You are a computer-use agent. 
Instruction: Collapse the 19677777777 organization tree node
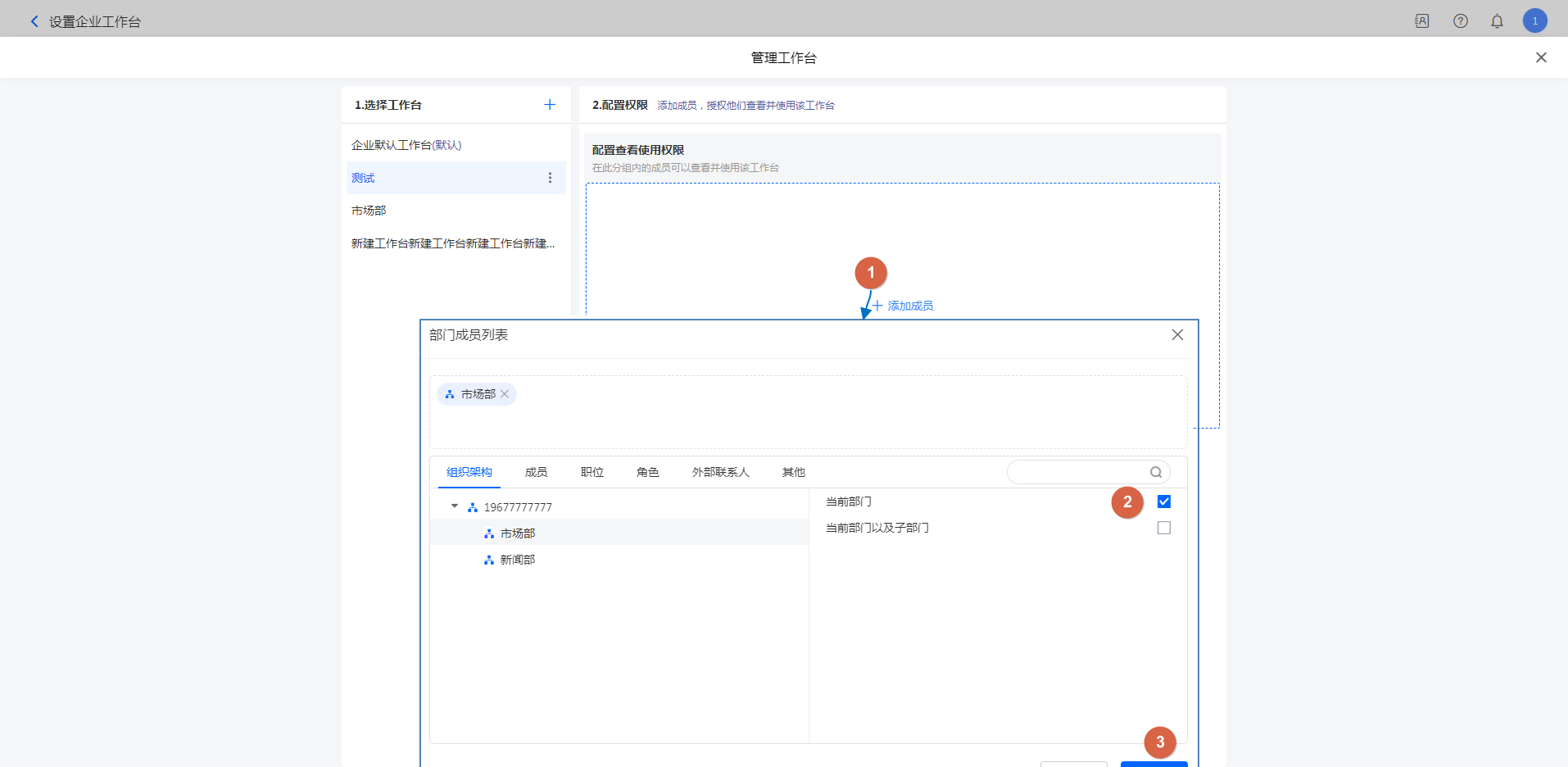[x=455, y=506]
